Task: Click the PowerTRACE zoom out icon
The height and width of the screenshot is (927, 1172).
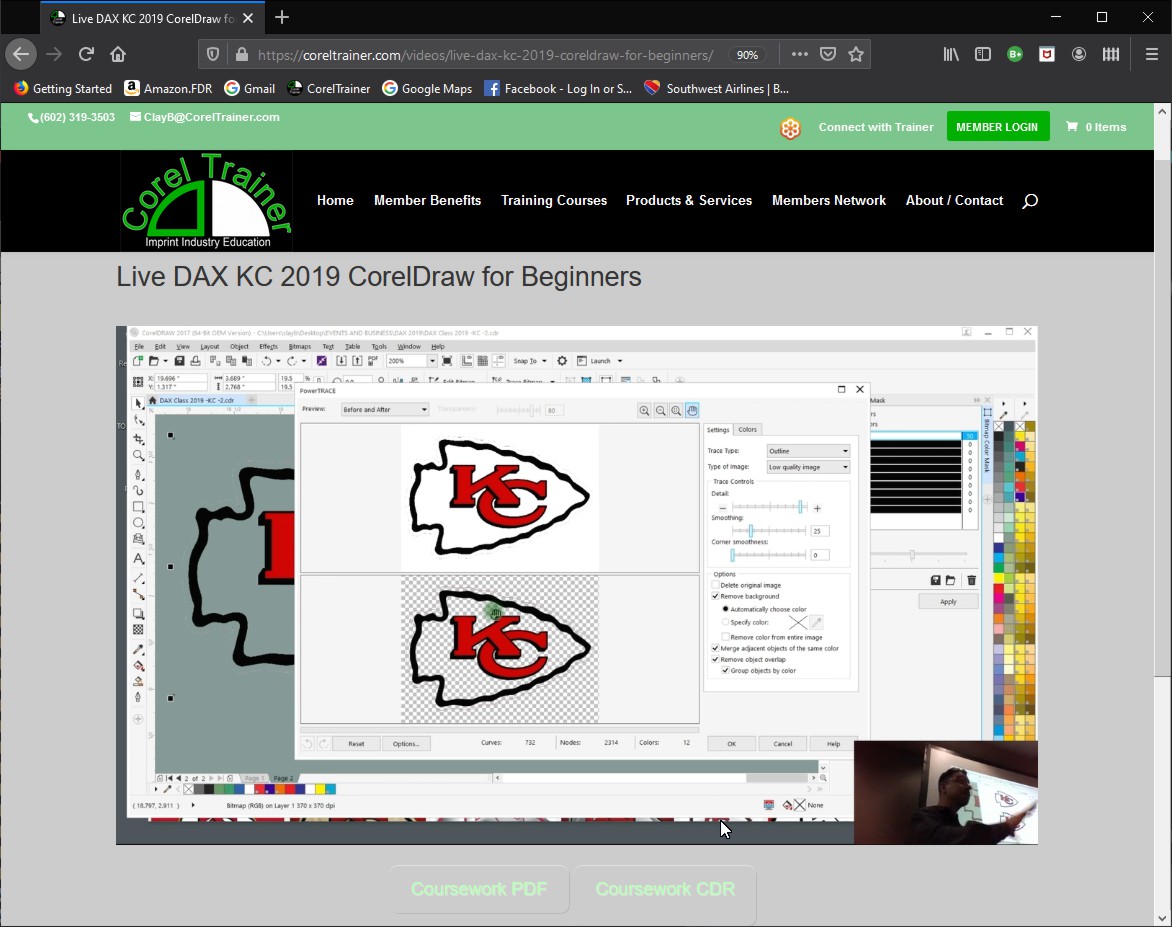Action: click(660, 410)
